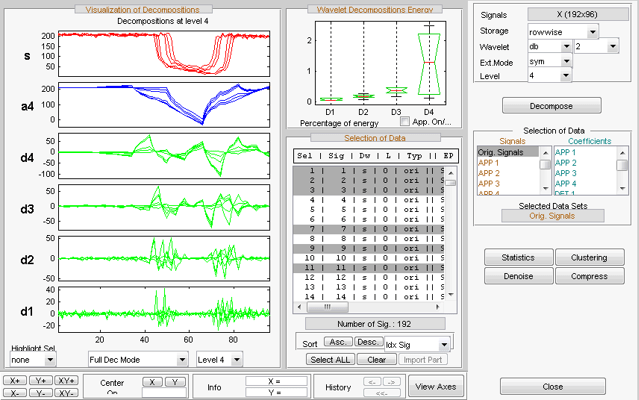Click the Info Y value field
The image size is (639, 400).
click(x=276, y=393)
